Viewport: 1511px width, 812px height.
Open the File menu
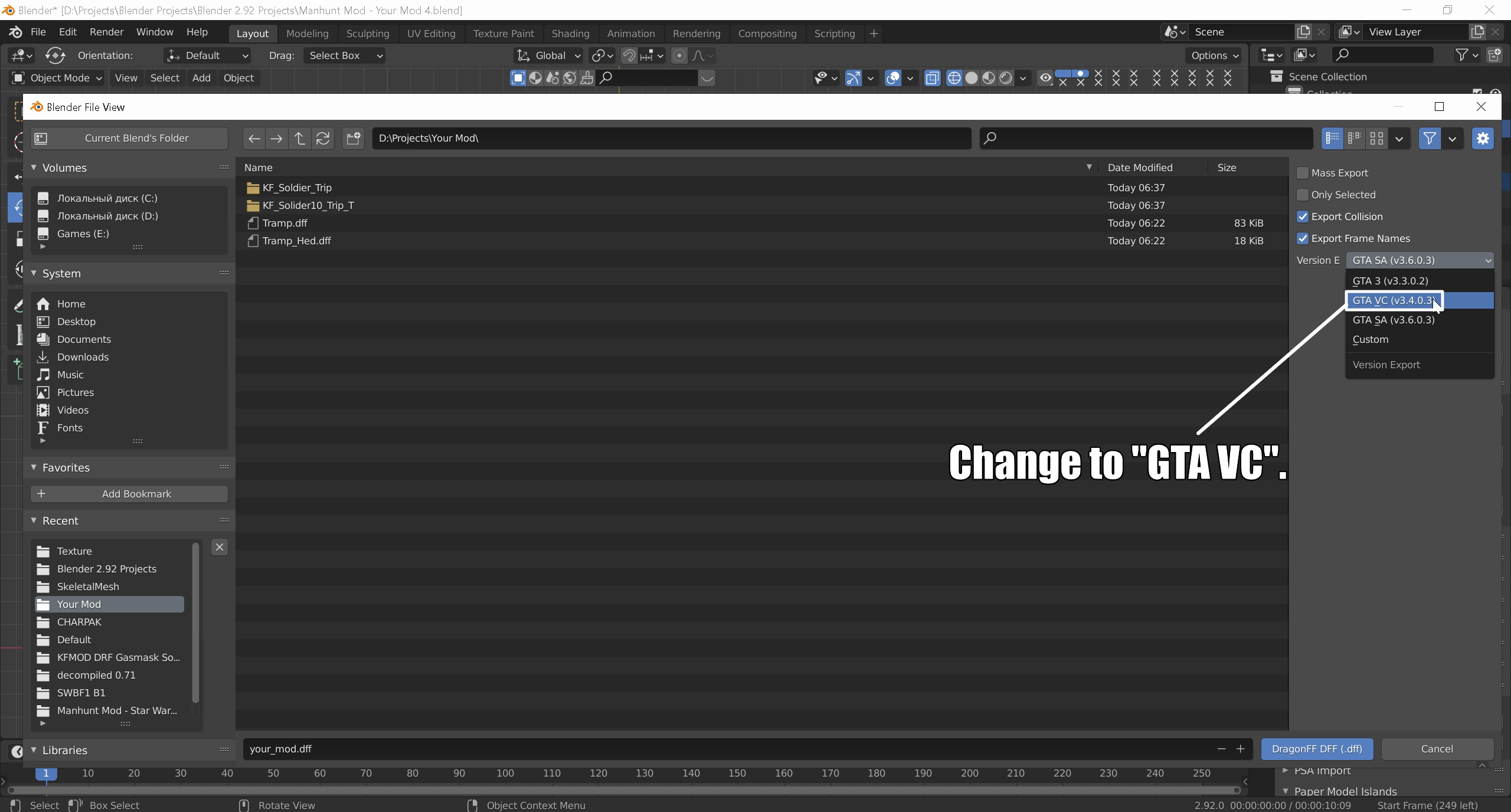pos(38,32)
